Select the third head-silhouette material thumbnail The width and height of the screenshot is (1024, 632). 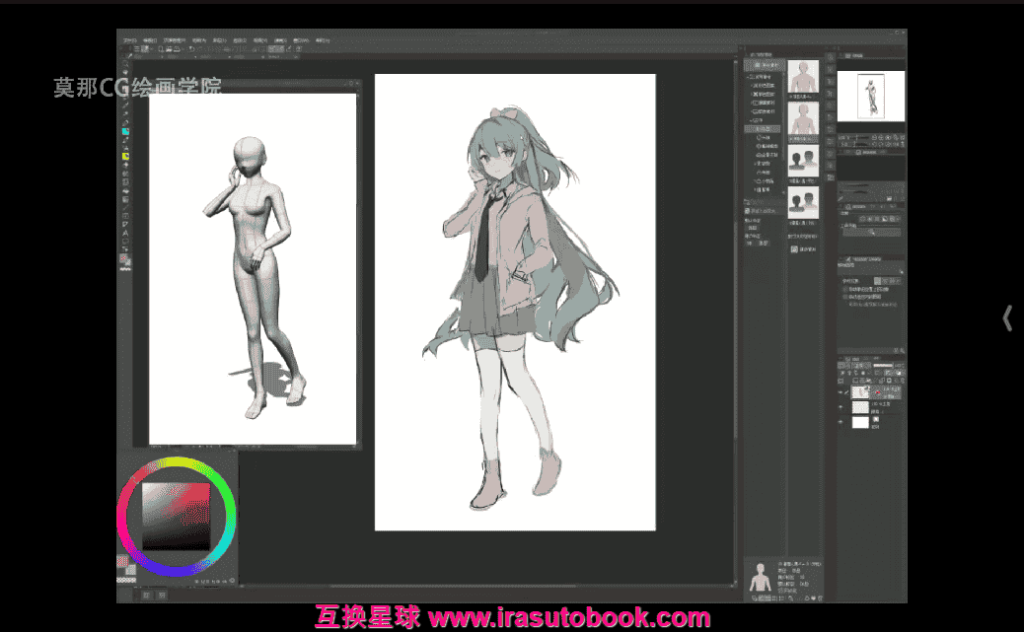point(803,161)
